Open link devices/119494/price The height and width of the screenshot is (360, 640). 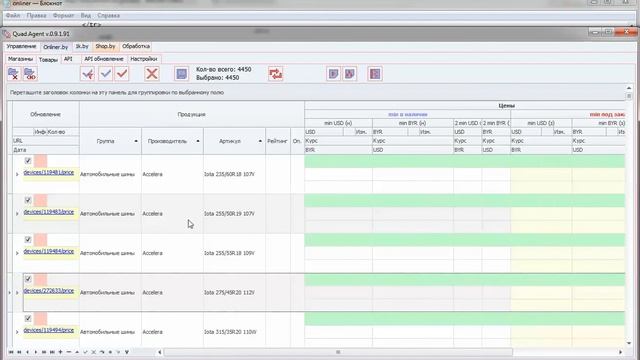49,330
